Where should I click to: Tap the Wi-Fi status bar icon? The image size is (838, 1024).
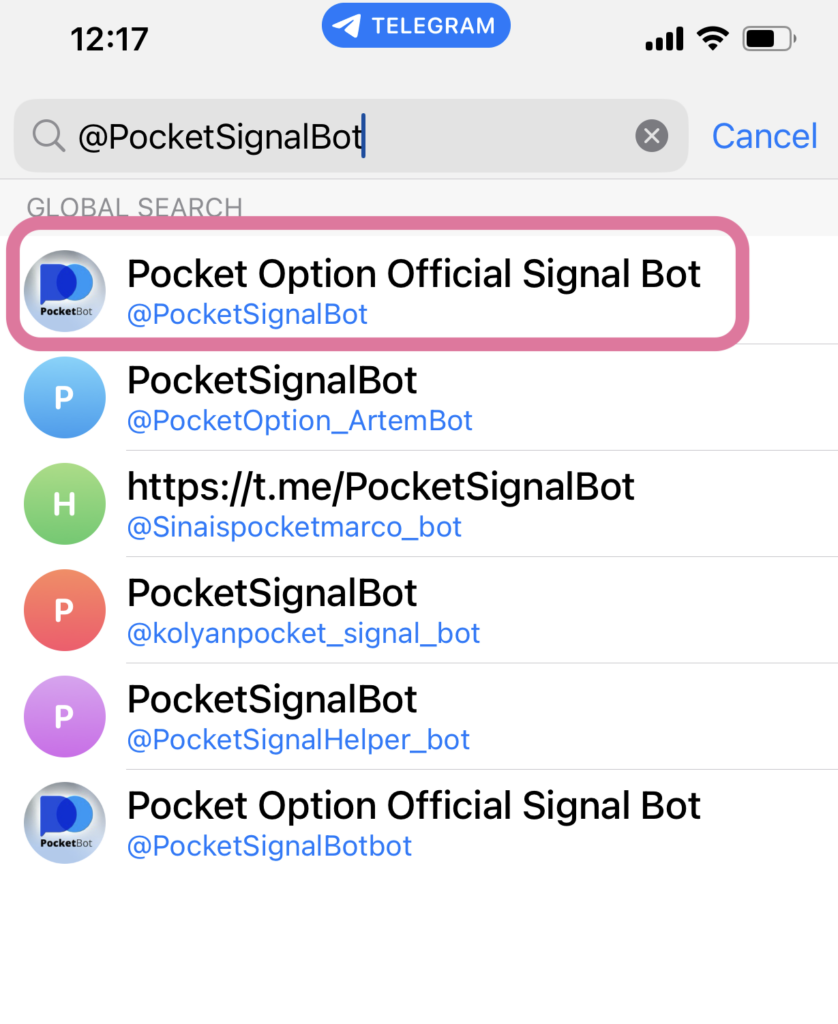pos(714,39)
